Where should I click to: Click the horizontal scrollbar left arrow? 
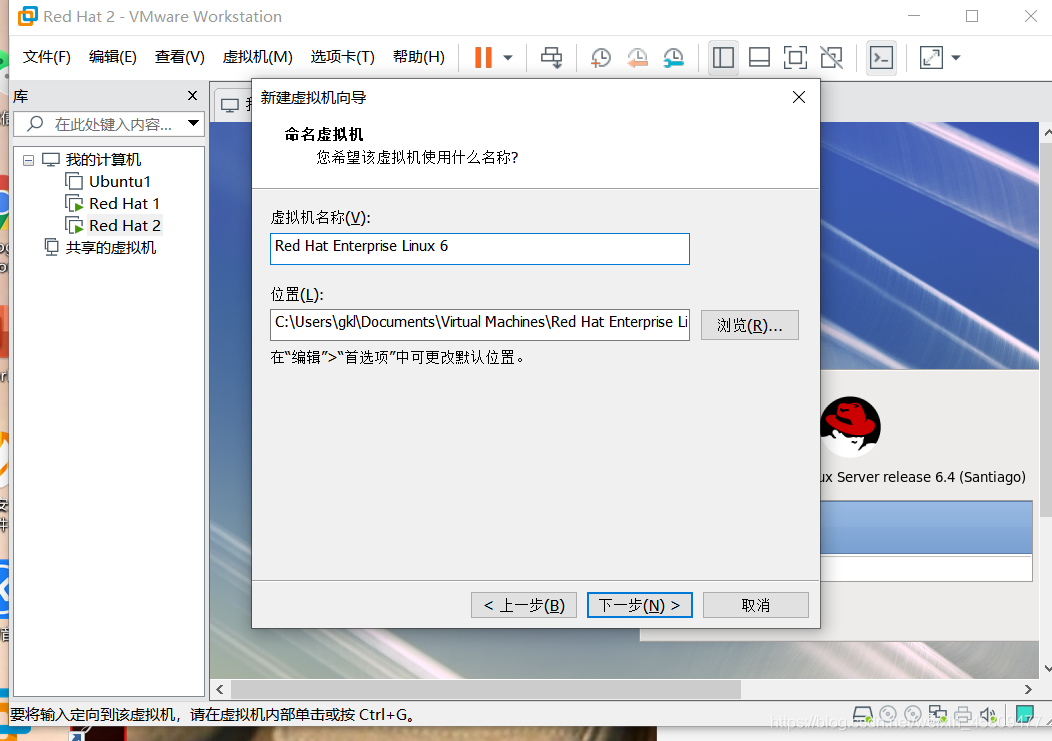219,689
